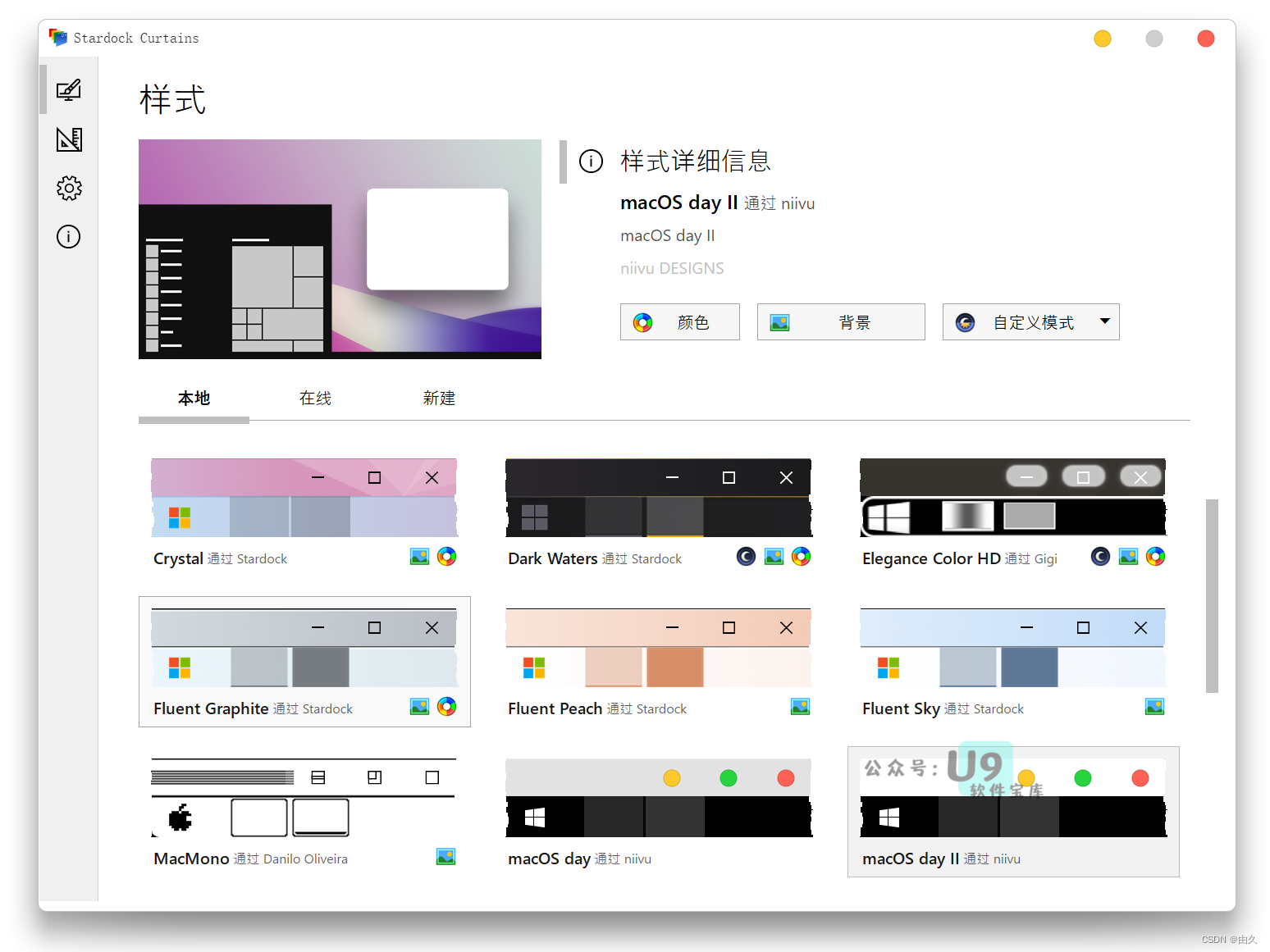
Task: Click the Fluent Peach style name
Action: [555, 708]
